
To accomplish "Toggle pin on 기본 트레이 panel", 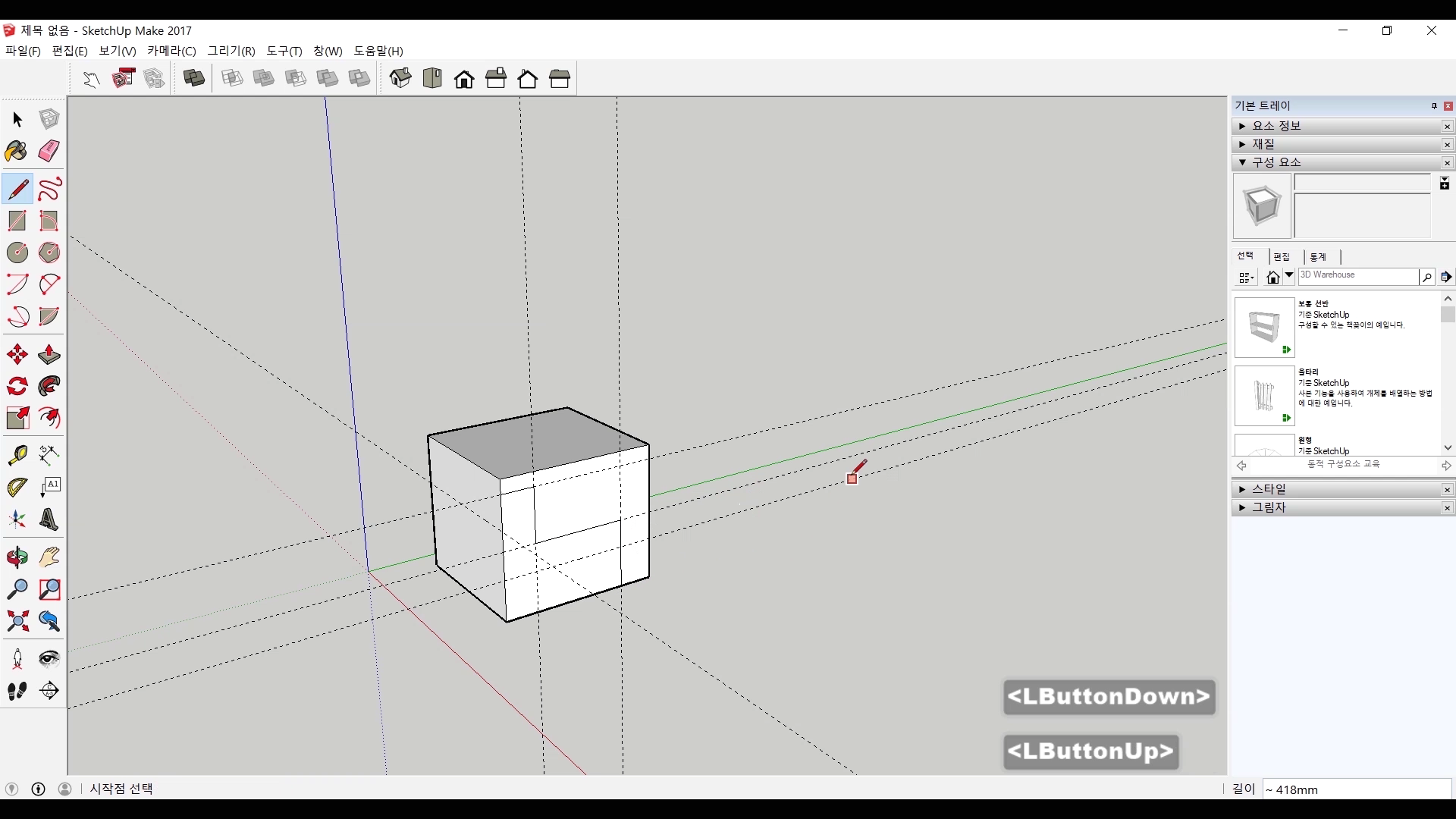I will [x=1434, y=106].
